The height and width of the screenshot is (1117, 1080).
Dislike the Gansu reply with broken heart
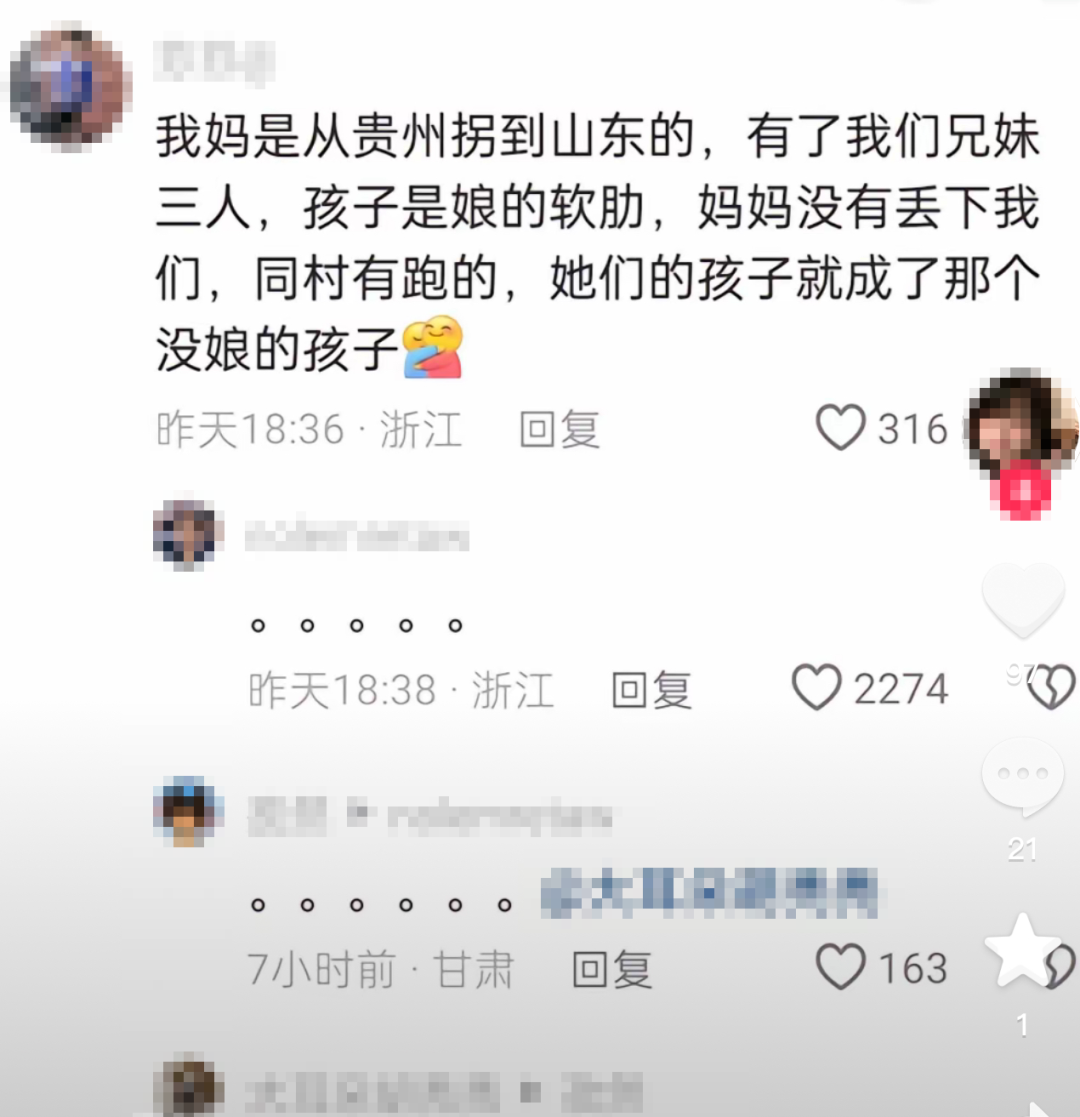pos(1060,967)
